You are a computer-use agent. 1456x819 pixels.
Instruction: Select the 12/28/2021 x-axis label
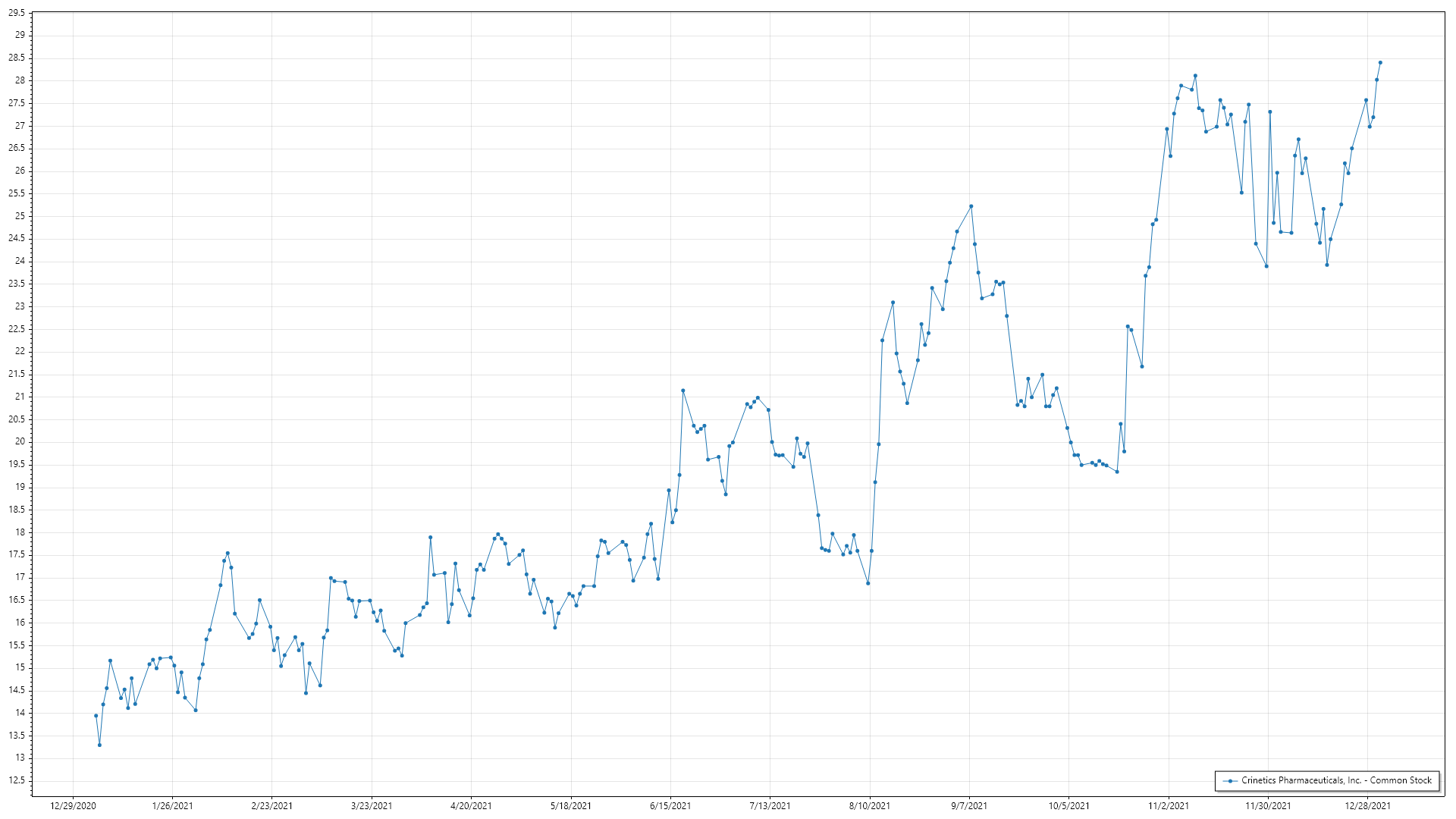point(1368,806)
